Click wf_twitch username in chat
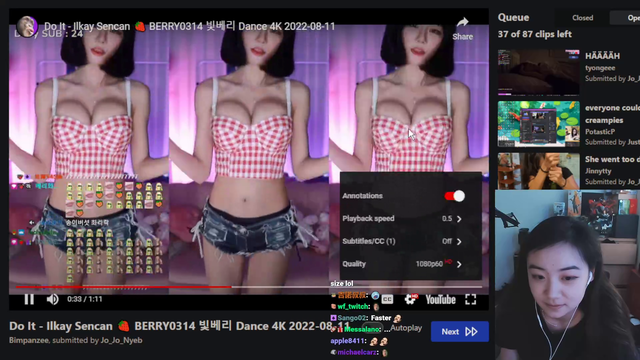 (x=353, y=307)
